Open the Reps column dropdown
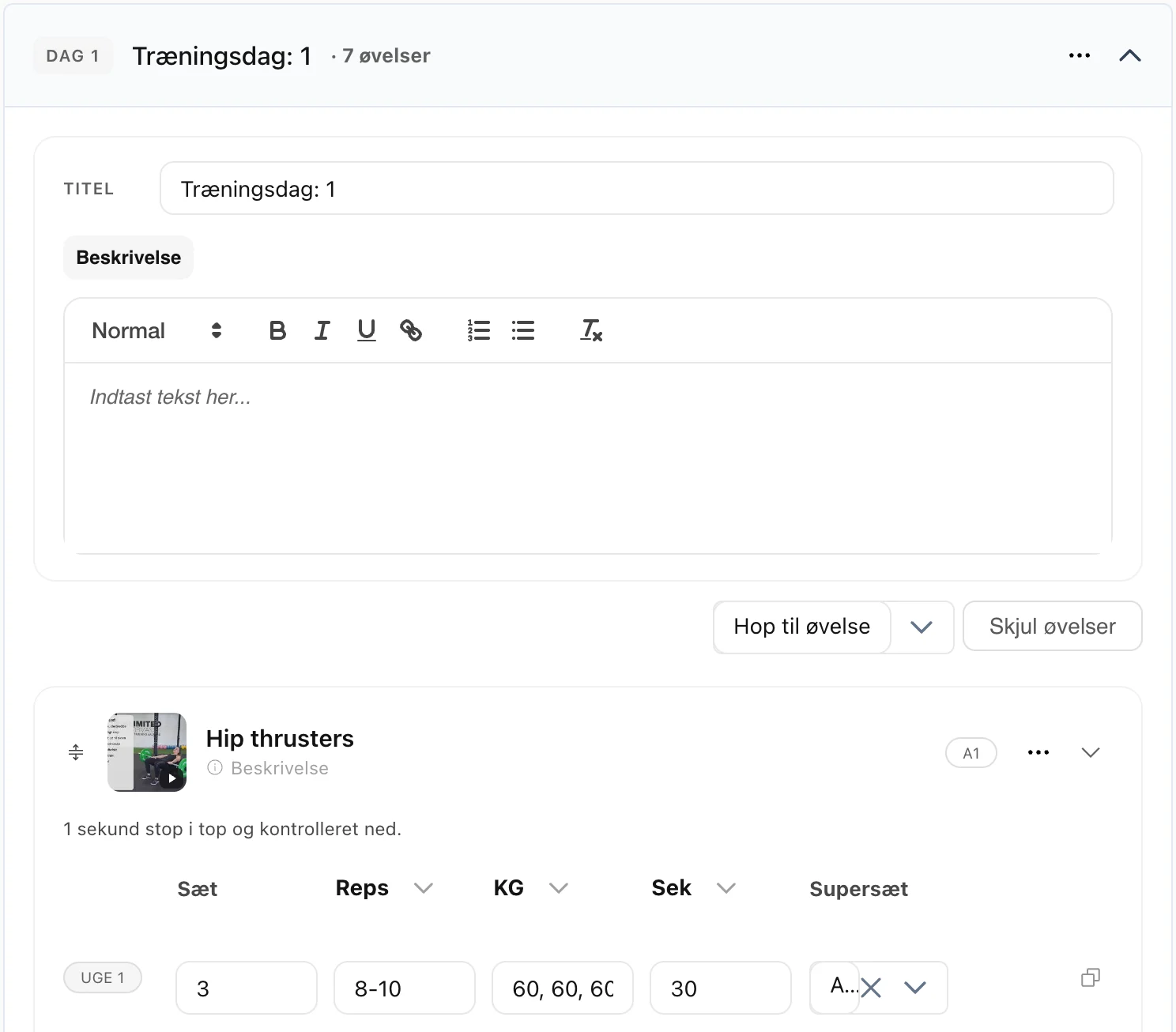 click(x=424, y=888)
